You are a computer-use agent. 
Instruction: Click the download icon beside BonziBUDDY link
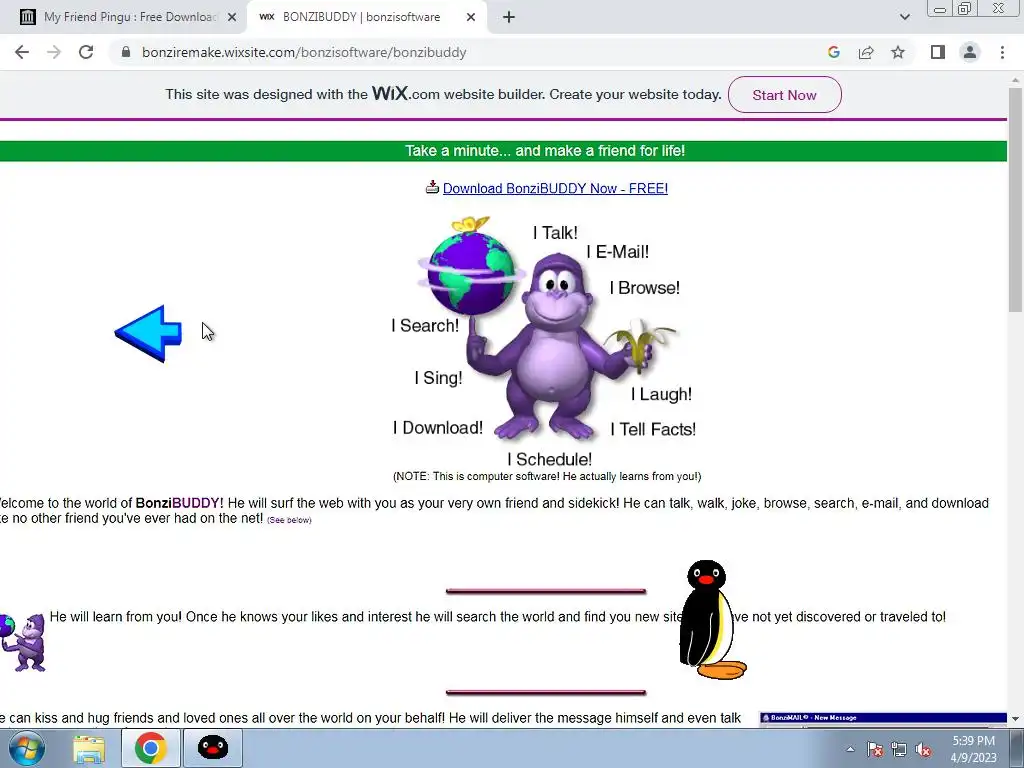coord(432,187)
